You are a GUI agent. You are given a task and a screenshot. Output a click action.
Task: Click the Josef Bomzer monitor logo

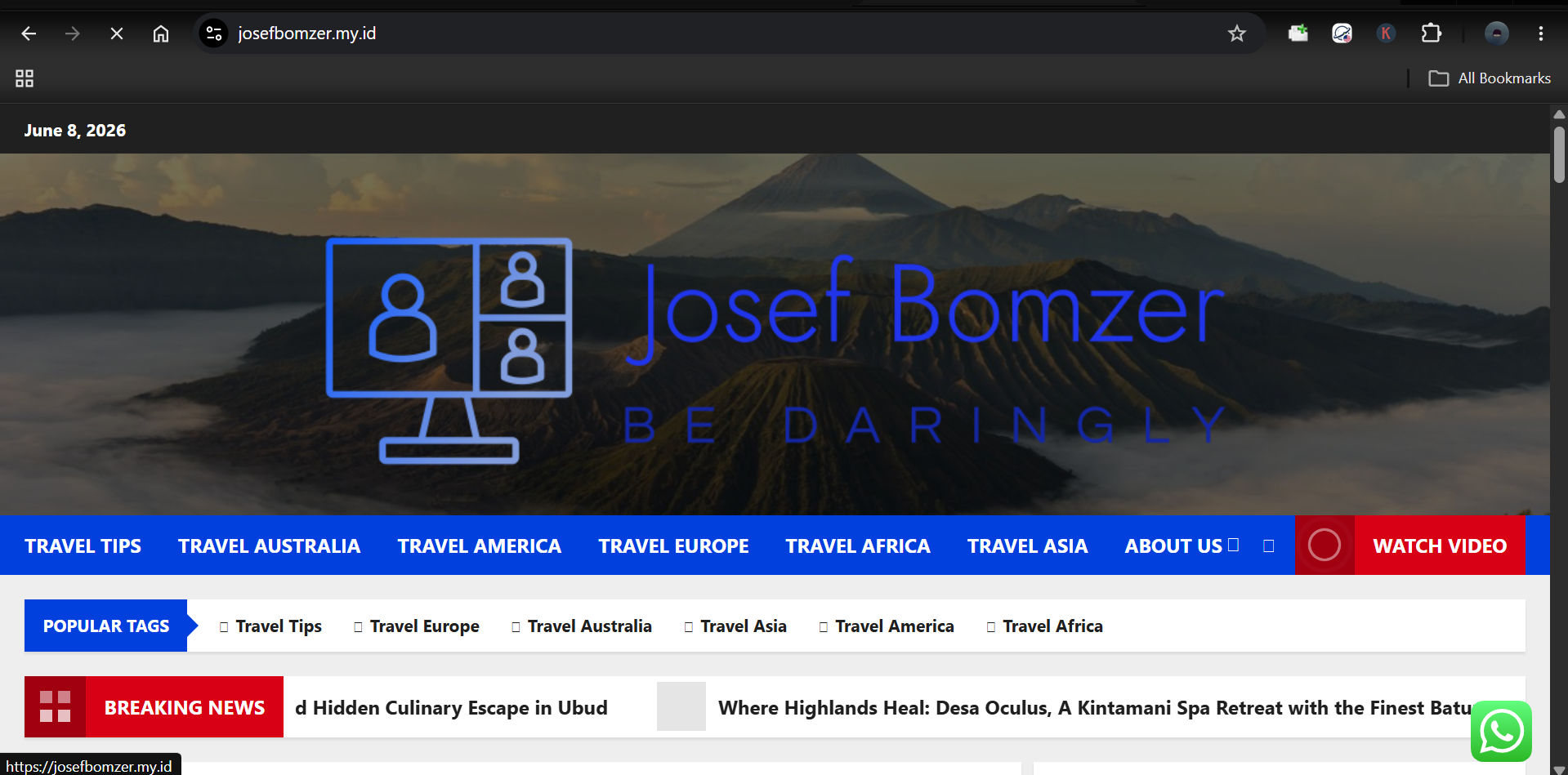point(449,350)
